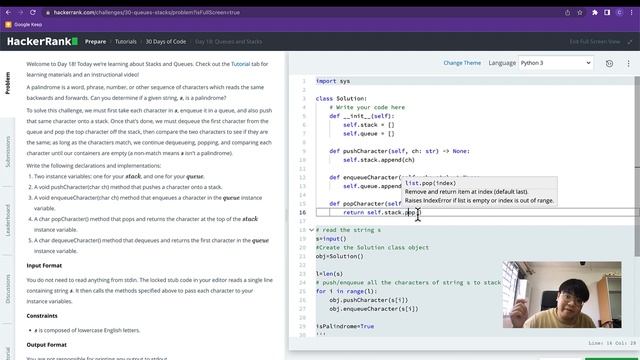Screen dimensions: 640x360
Task: Open the Google Keep bookmark
Action: coord(24,24)
